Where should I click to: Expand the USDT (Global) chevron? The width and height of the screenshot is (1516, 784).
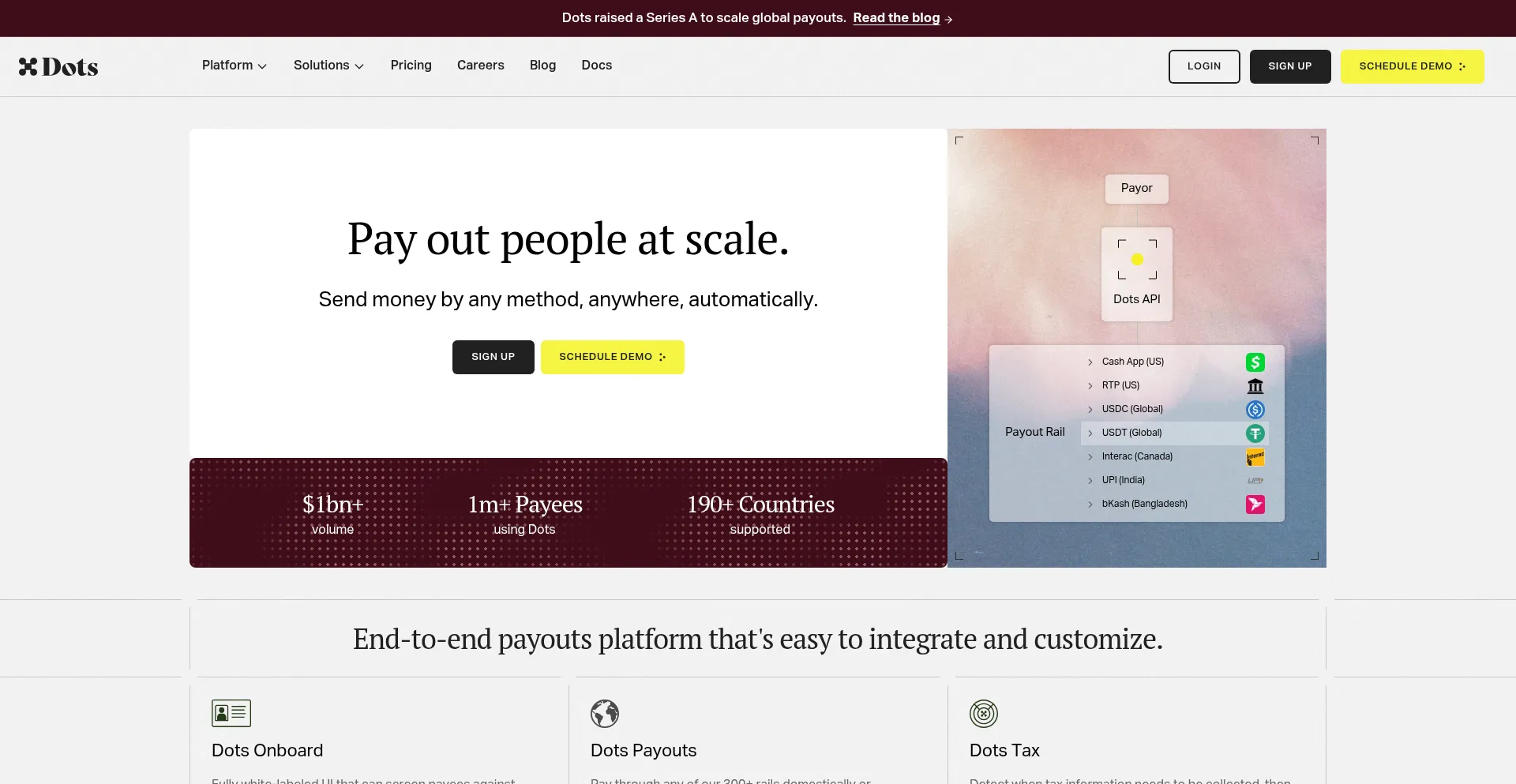(1090, 433)
